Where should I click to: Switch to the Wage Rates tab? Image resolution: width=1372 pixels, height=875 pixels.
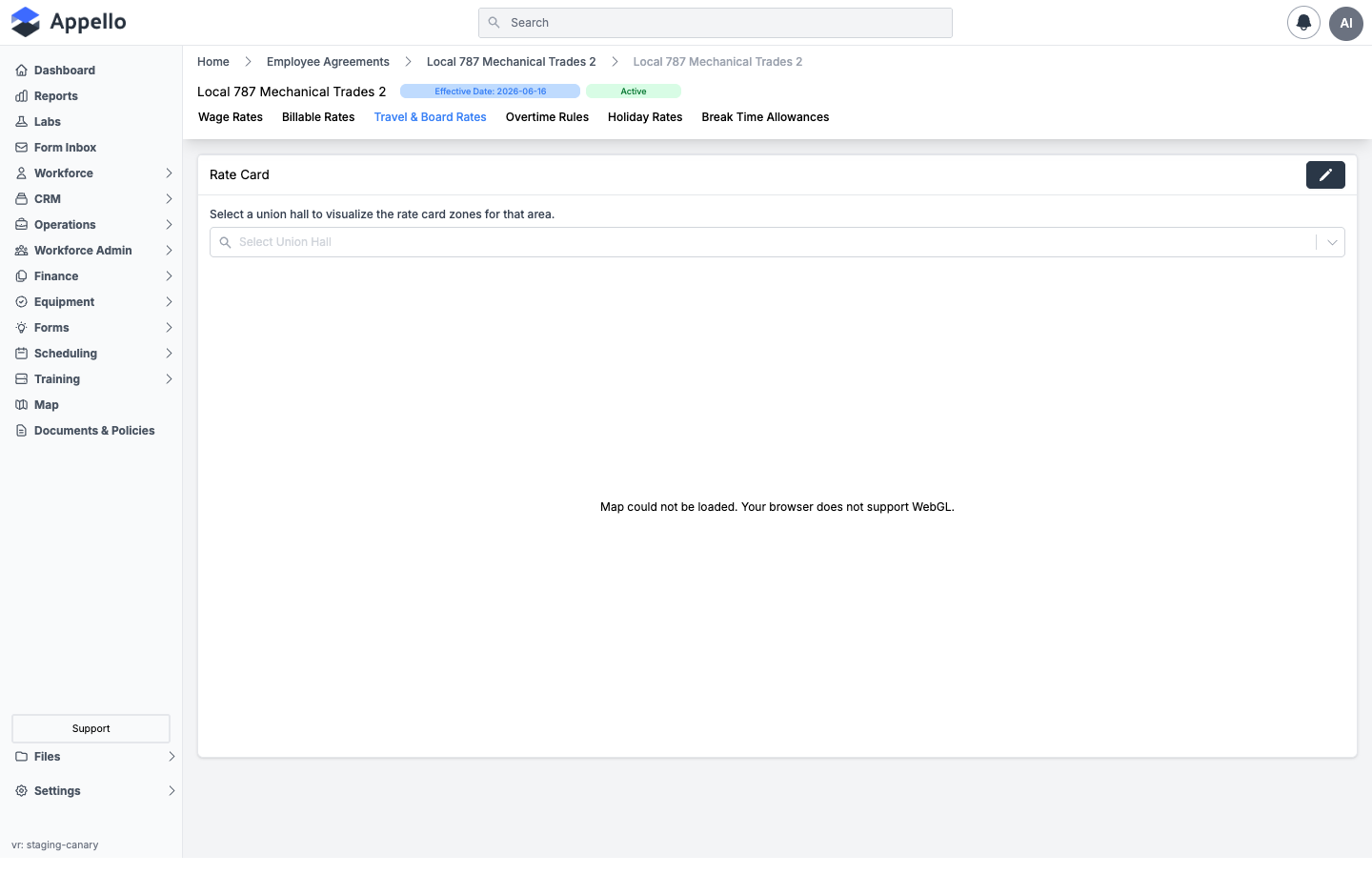pos(231,117)
